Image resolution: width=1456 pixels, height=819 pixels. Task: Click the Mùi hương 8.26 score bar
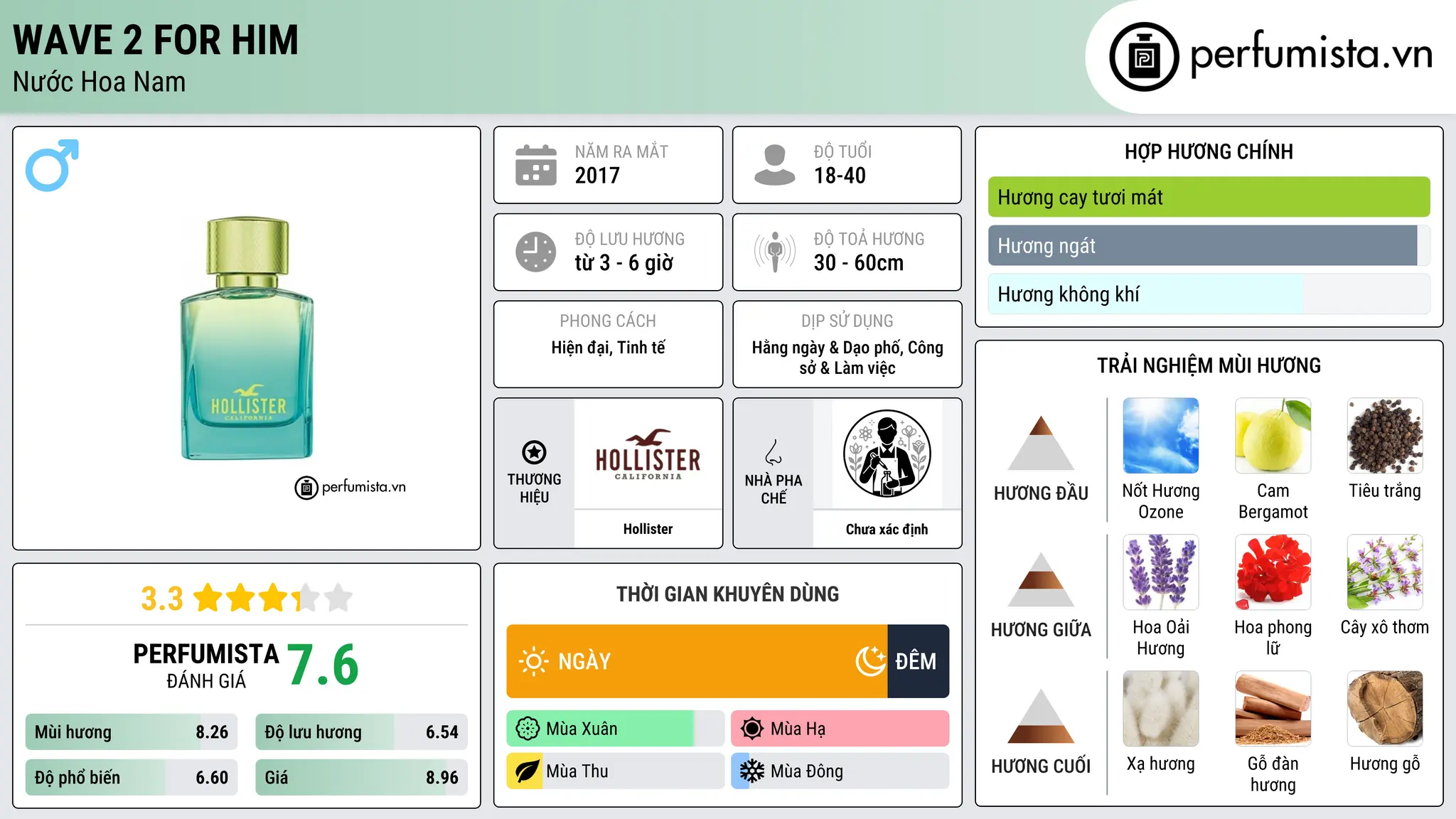click(x=132, y=732)
